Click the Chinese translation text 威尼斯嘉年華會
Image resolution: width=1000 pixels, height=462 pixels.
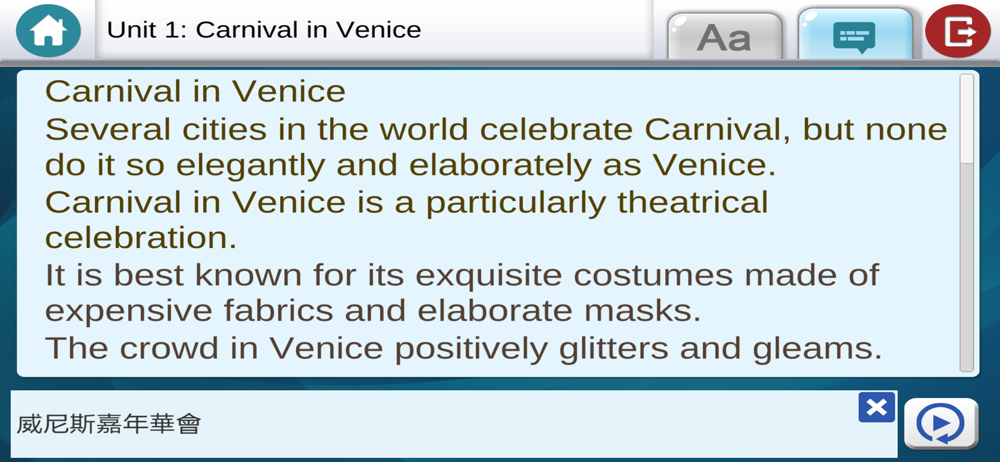click(109, 424)
